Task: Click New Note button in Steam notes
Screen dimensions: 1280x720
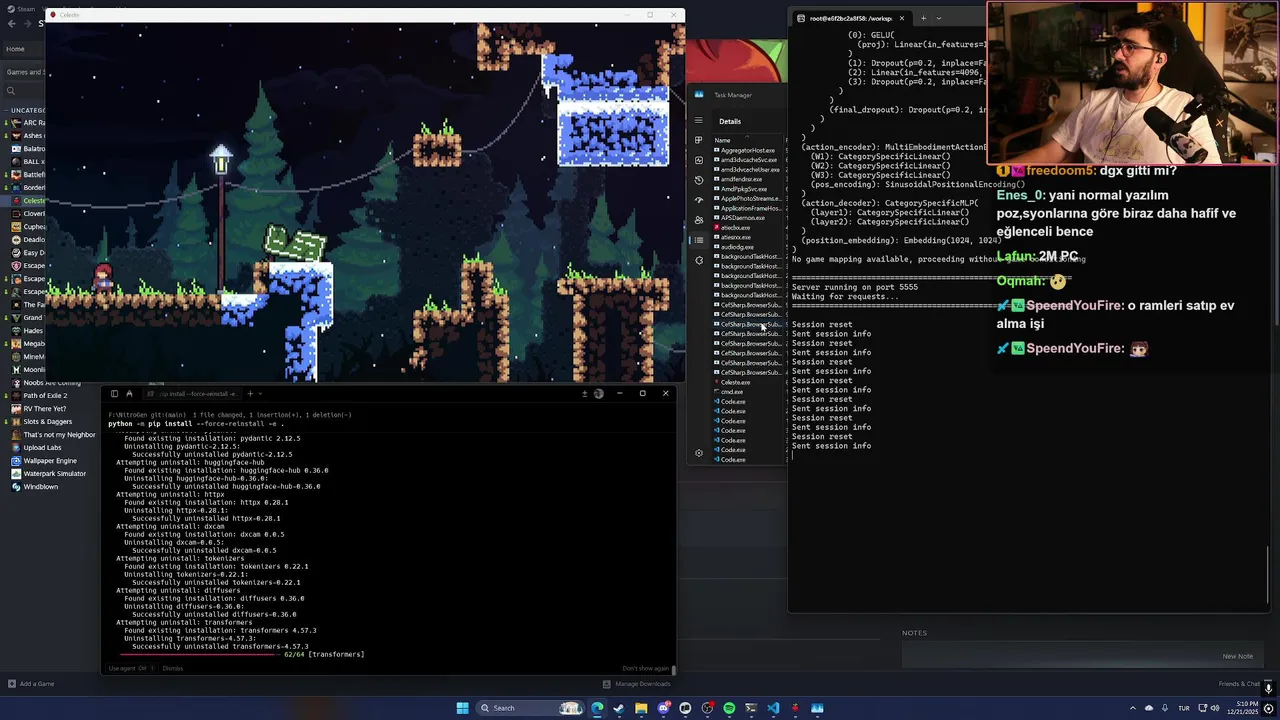Action: click(1237, 656)
